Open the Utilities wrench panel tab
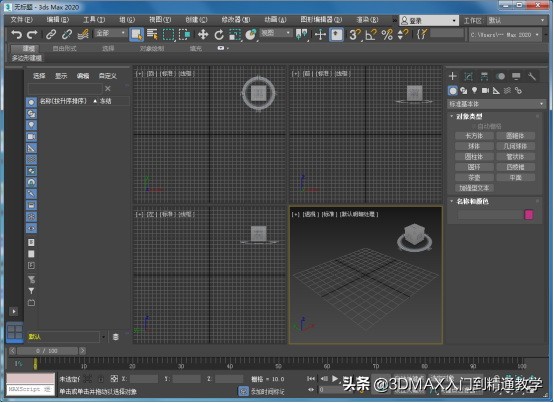Viewport: 554px width, 403px height. [532, 76]
